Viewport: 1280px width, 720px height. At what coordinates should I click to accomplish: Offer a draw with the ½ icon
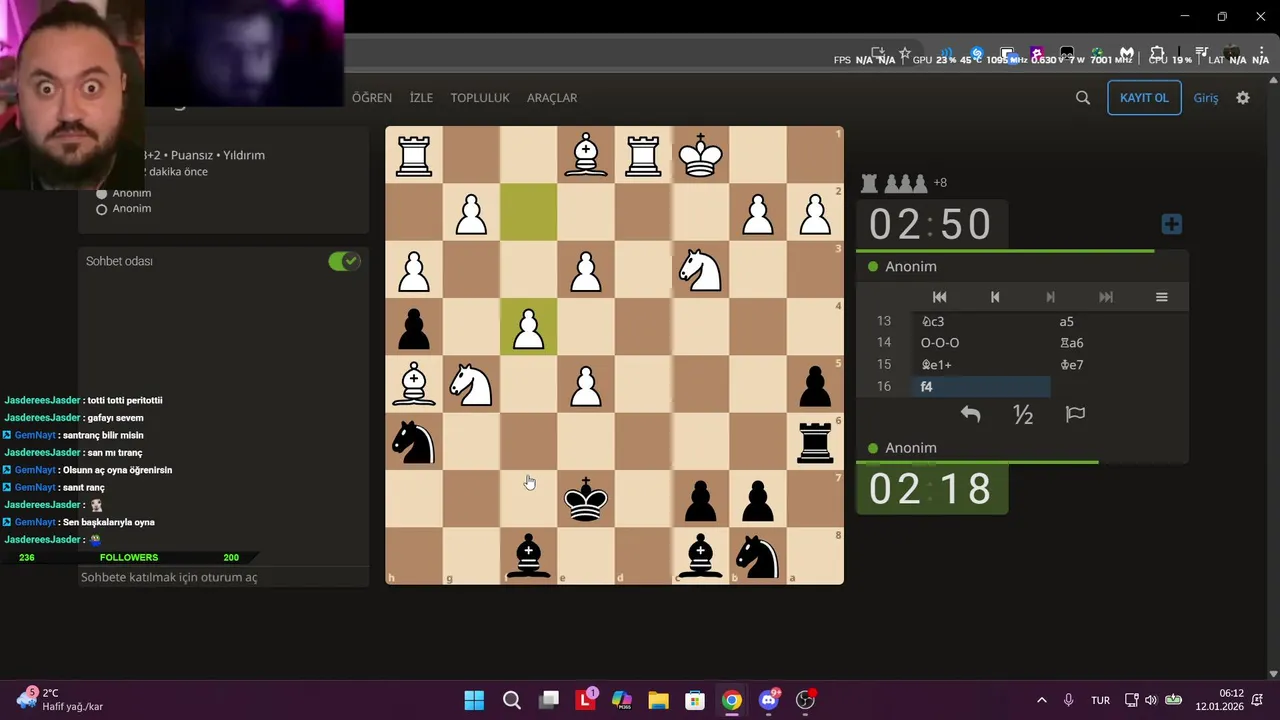tap(1023, 414)
